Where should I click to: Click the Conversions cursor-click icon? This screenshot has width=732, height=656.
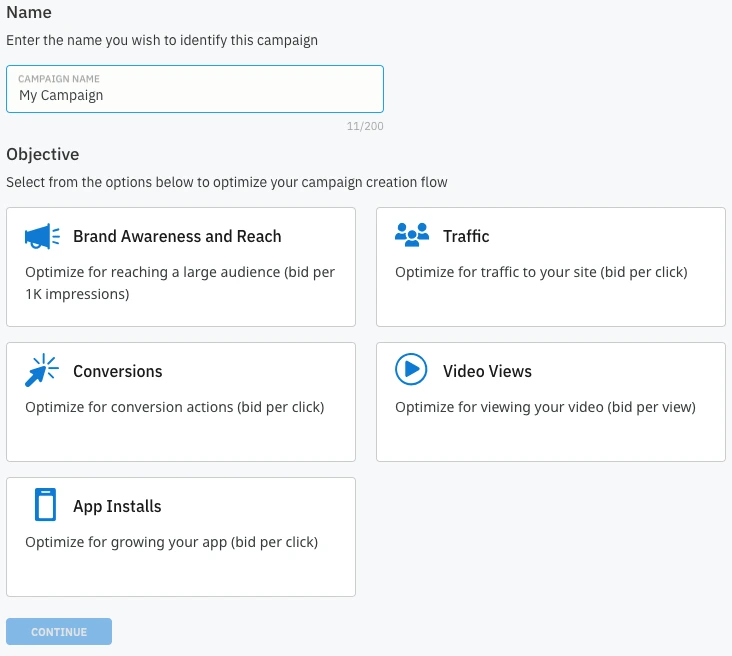pyautogui.click(x=42, y=371)
